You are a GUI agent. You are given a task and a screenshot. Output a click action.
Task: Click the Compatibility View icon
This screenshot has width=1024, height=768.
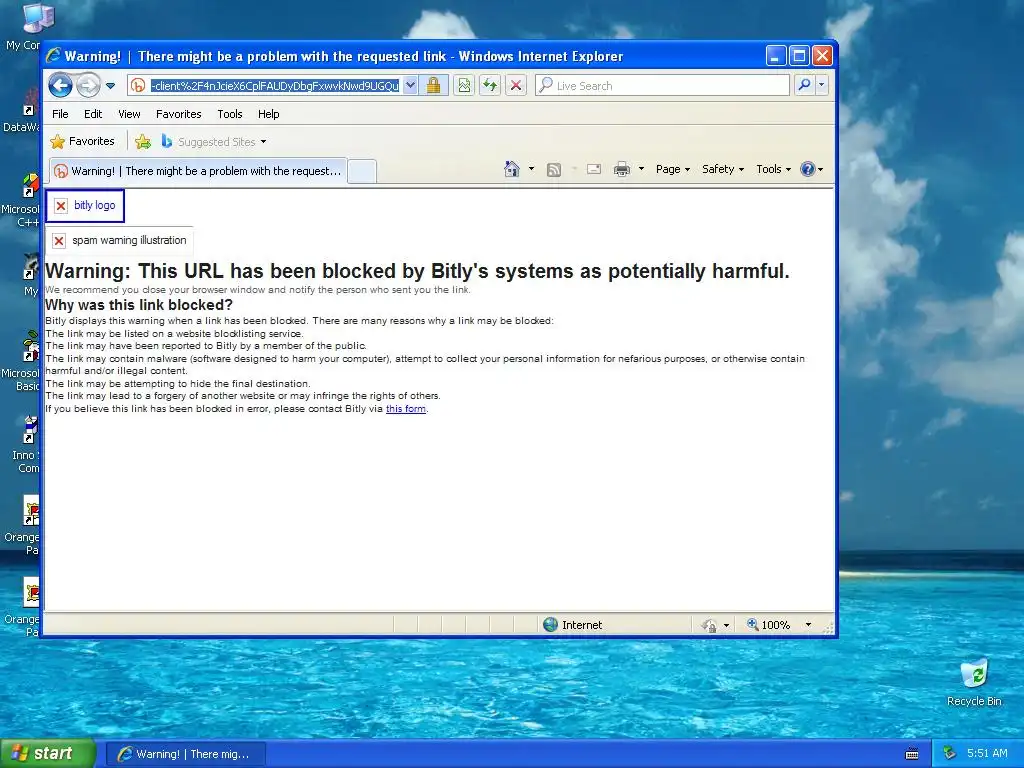click(464, 86)
